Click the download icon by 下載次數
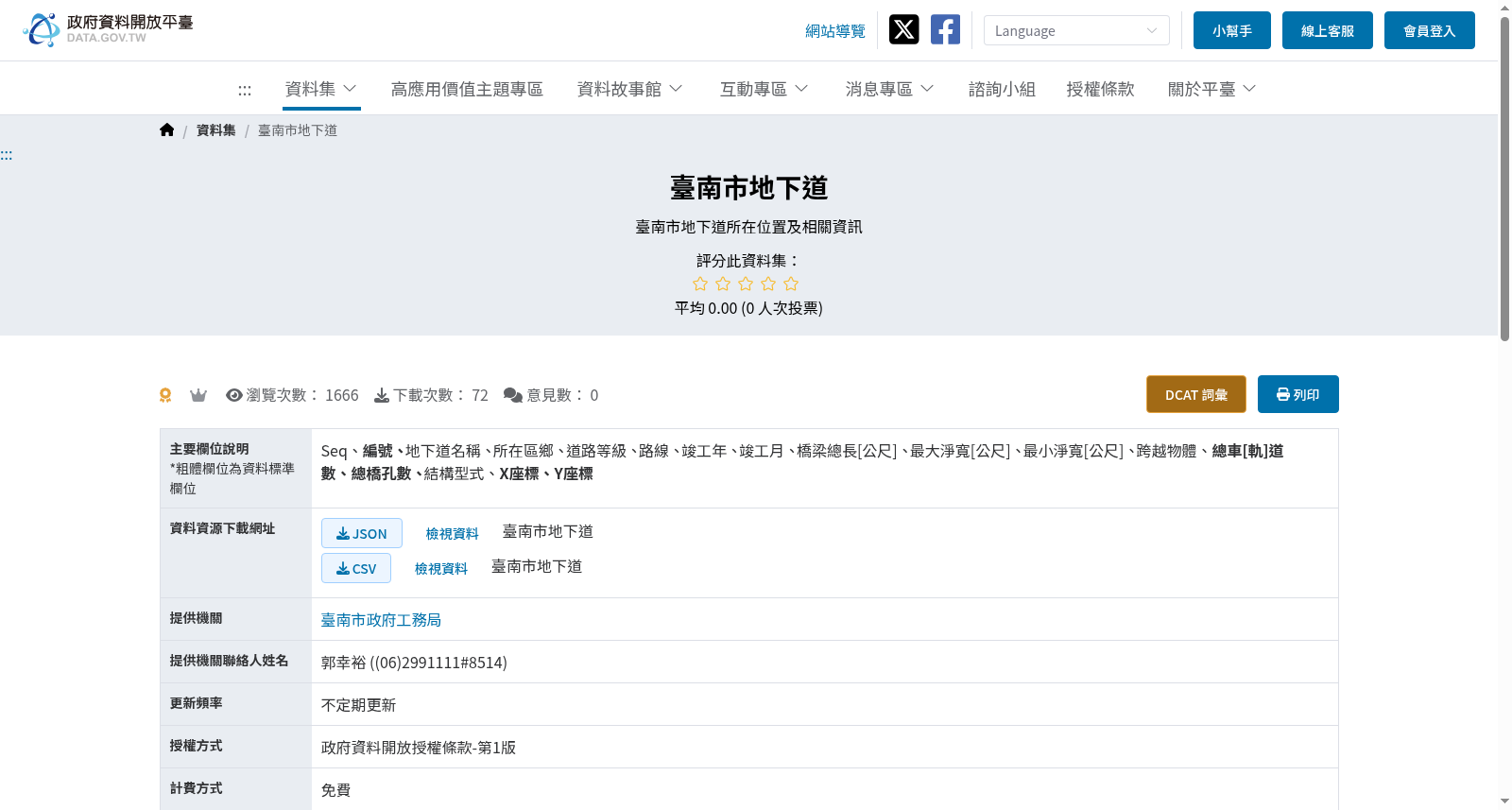1512x810 pixels. pyautogui.click(x=382, y=395)
